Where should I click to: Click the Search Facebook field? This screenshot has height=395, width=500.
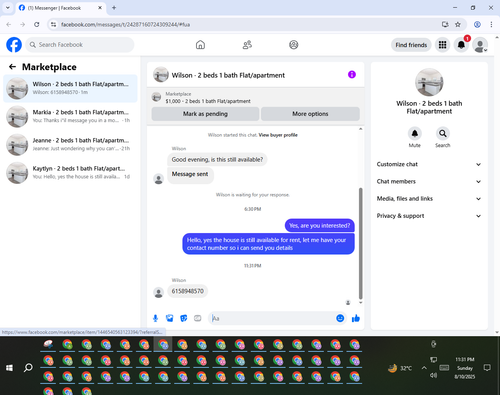tap(80, 45)
